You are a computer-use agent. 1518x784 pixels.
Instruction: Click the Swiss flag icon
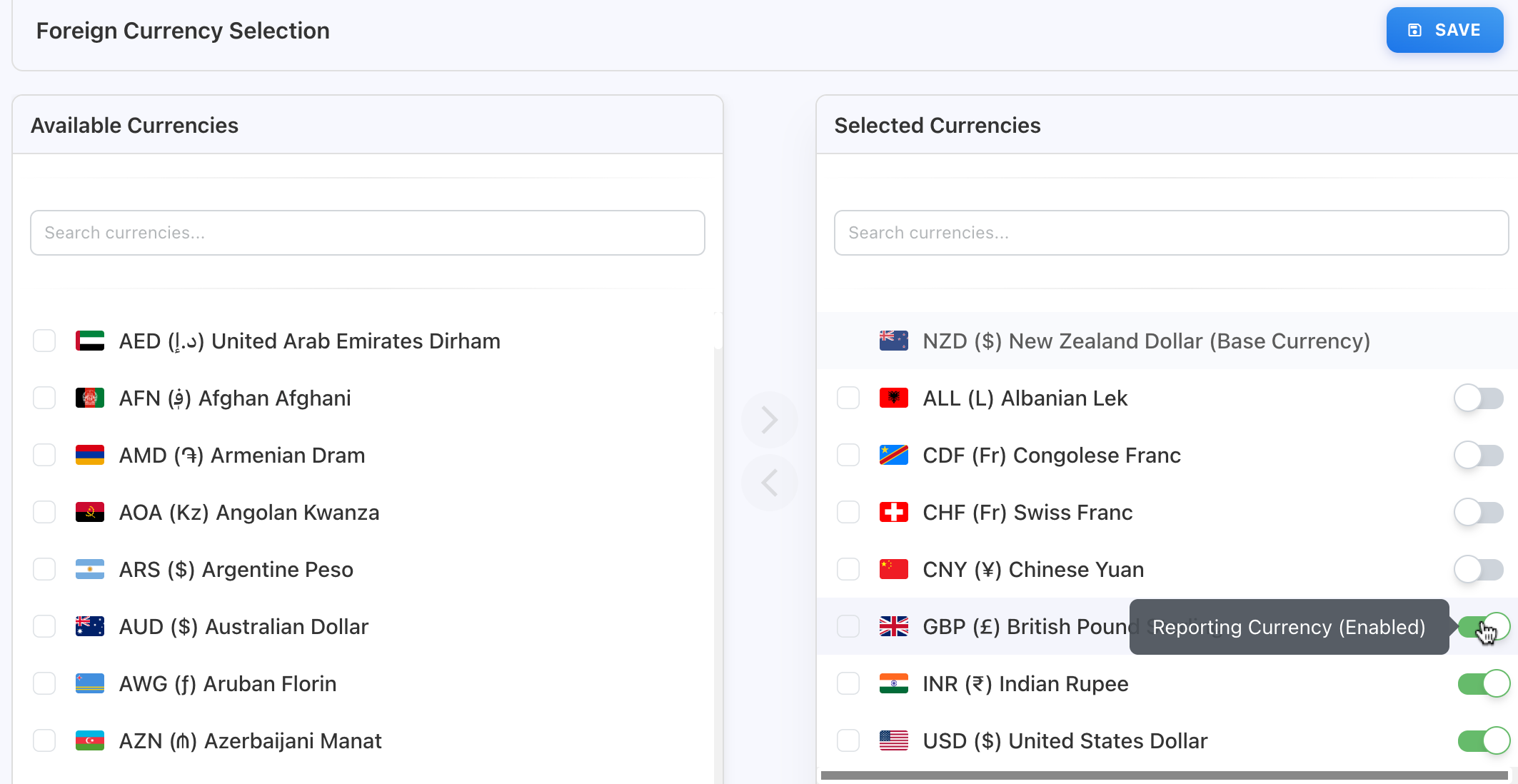coord(893,513)
